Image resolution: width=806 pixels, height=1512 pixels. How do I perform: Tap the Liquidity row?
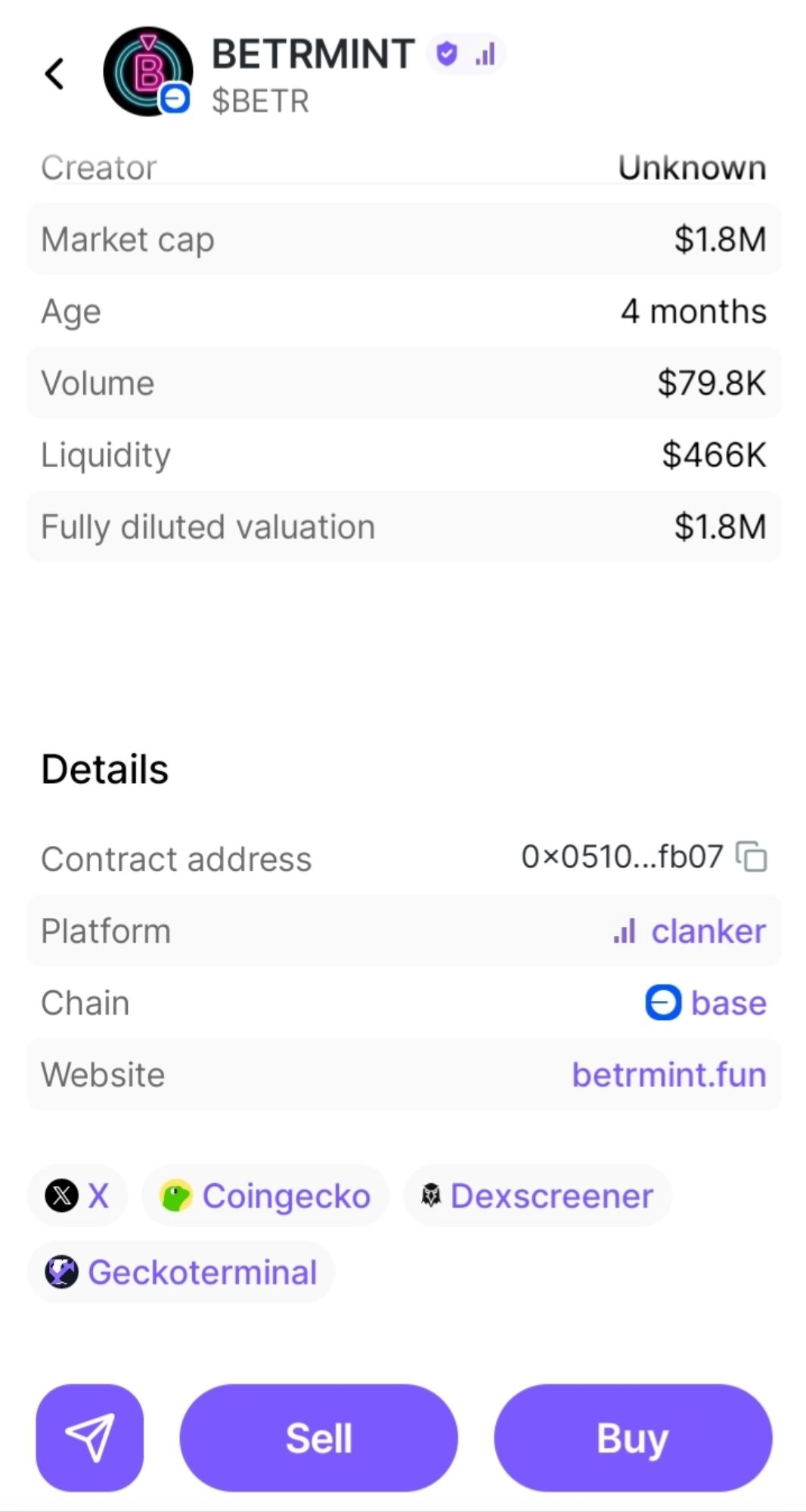coord(404,454)
